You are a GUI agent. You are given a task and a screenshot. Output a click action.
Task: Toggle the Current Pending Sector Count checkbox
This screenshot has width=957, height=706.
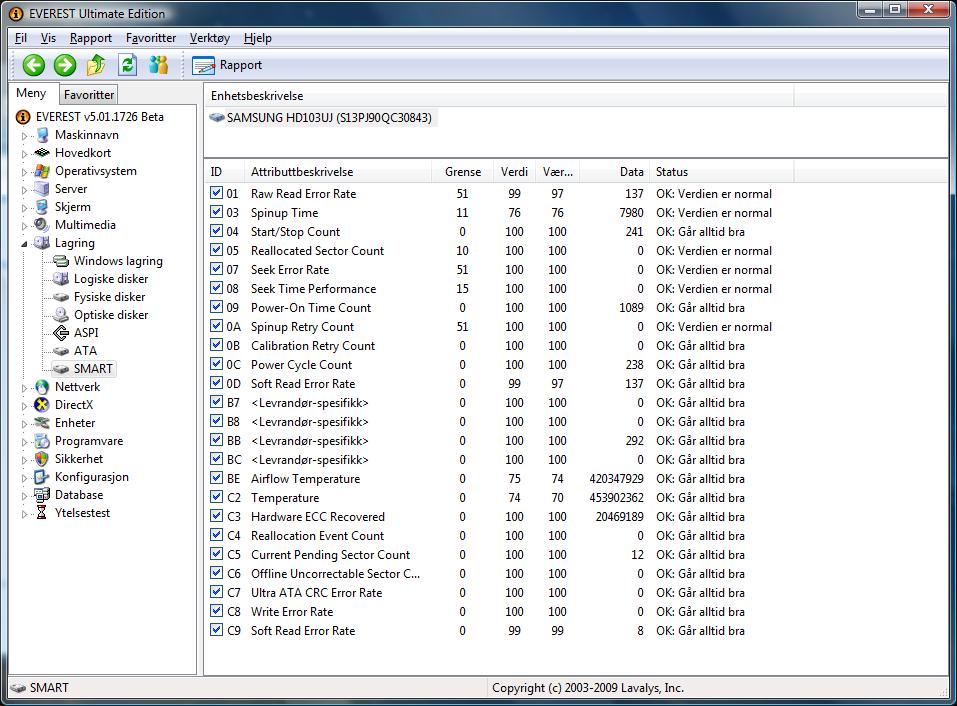[216, 553]
